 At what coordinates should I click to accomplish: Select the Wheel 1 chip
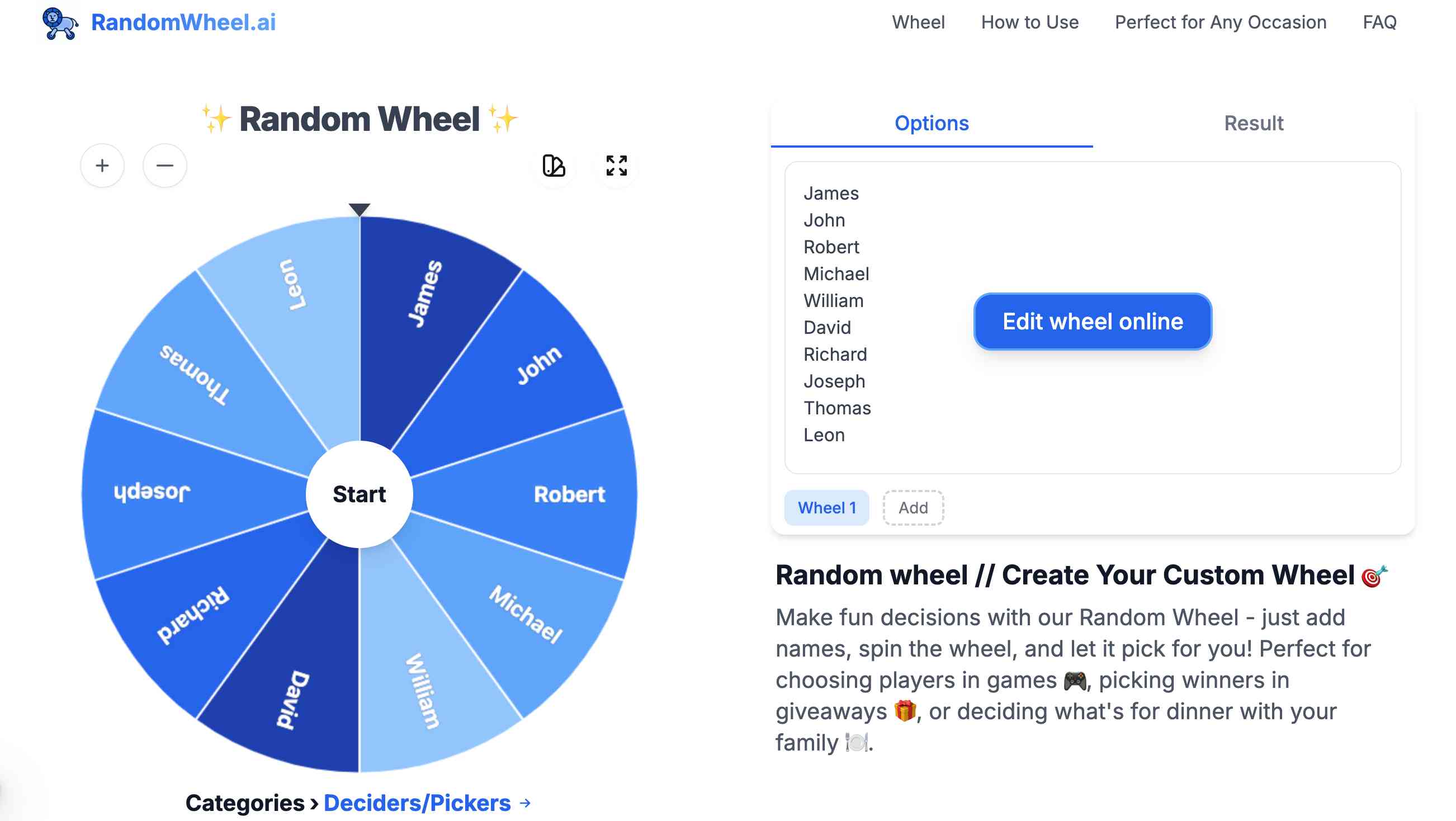click(x=826, y=507)
